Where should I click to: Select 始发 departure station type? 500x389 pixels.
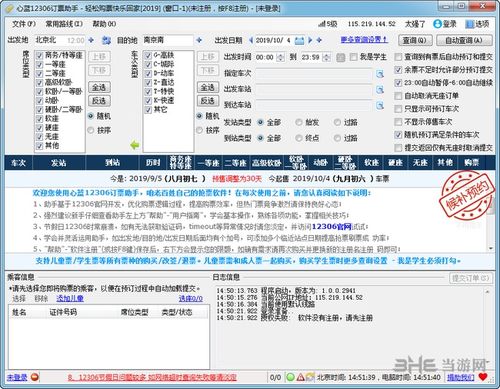[x=299, y=122]
